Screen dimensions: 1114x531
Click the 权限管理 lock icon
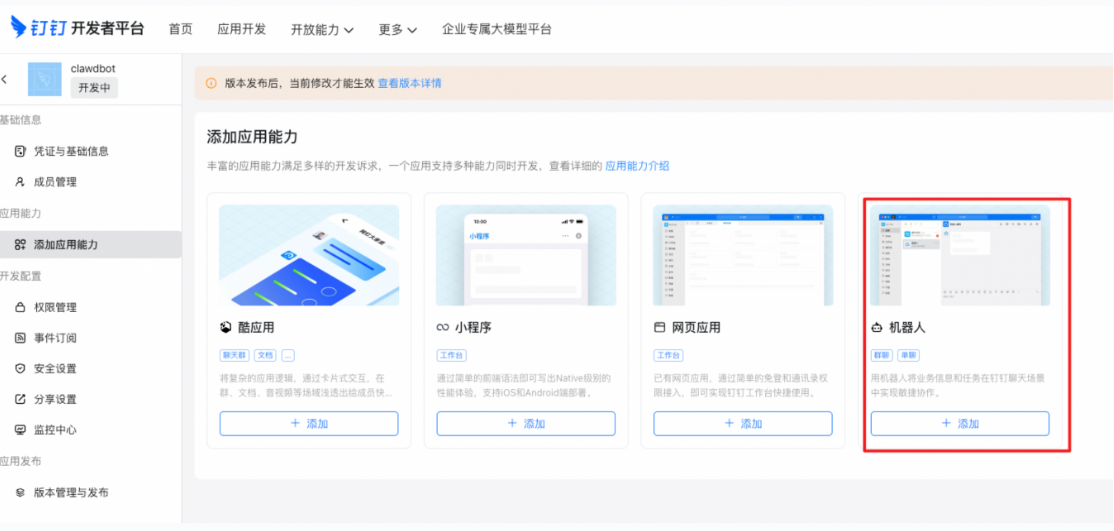click(x=20, y=307)
